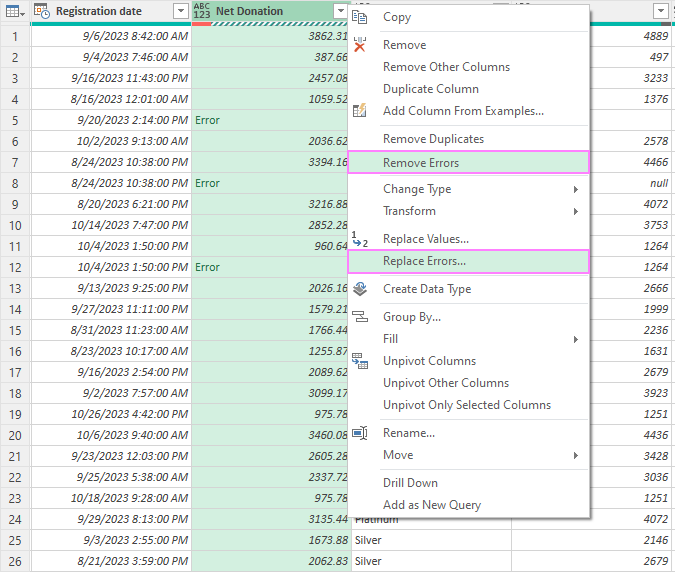Click the datetime type icon on Registration date
Image resolution: width=675 pixels, height=572 pixels.
tap(42, 11)
